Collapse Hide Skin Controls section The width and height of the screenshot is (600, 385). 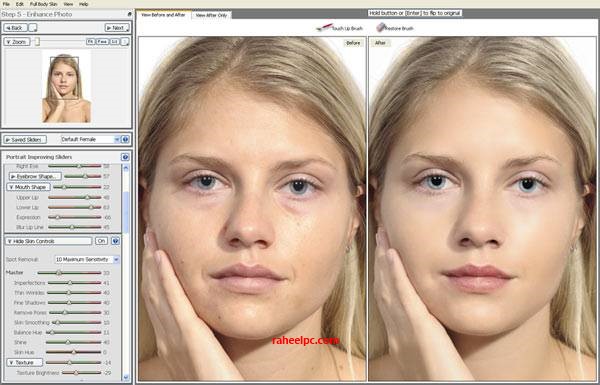pyautogui.click(x=49, y=241)
